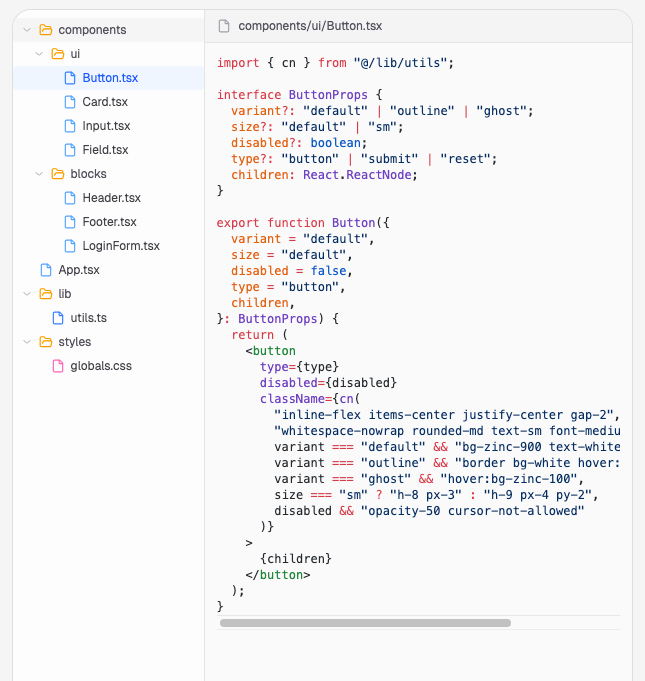Image resolution: width=645 pixels, height=681 pixels.
Task: Click the App.tsx file icon
Action: [x=46, y=270]
